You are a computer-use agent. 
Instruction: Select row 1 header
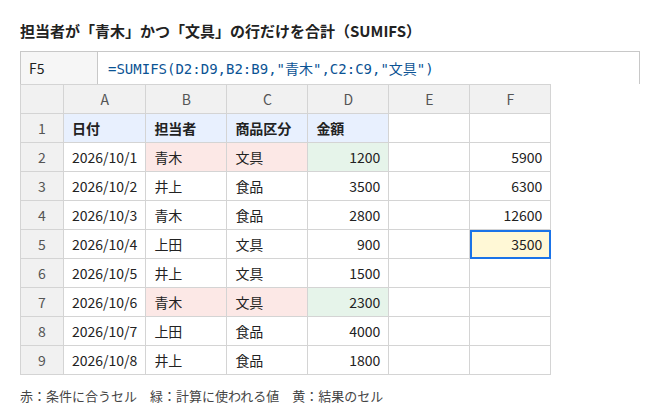pyautogui.click(x=42, y=128)
